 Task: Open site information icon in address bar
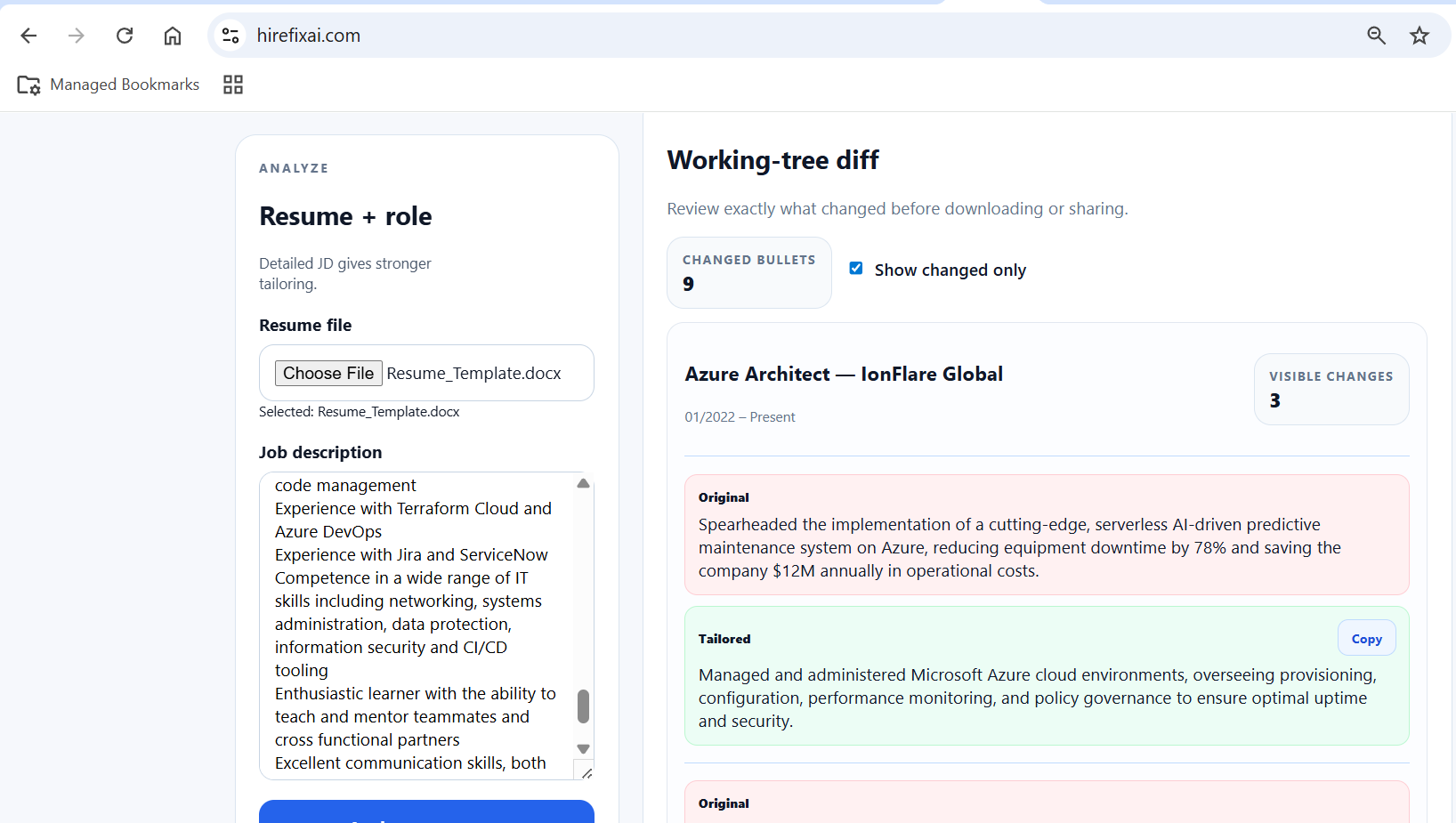tap(231, 36)
